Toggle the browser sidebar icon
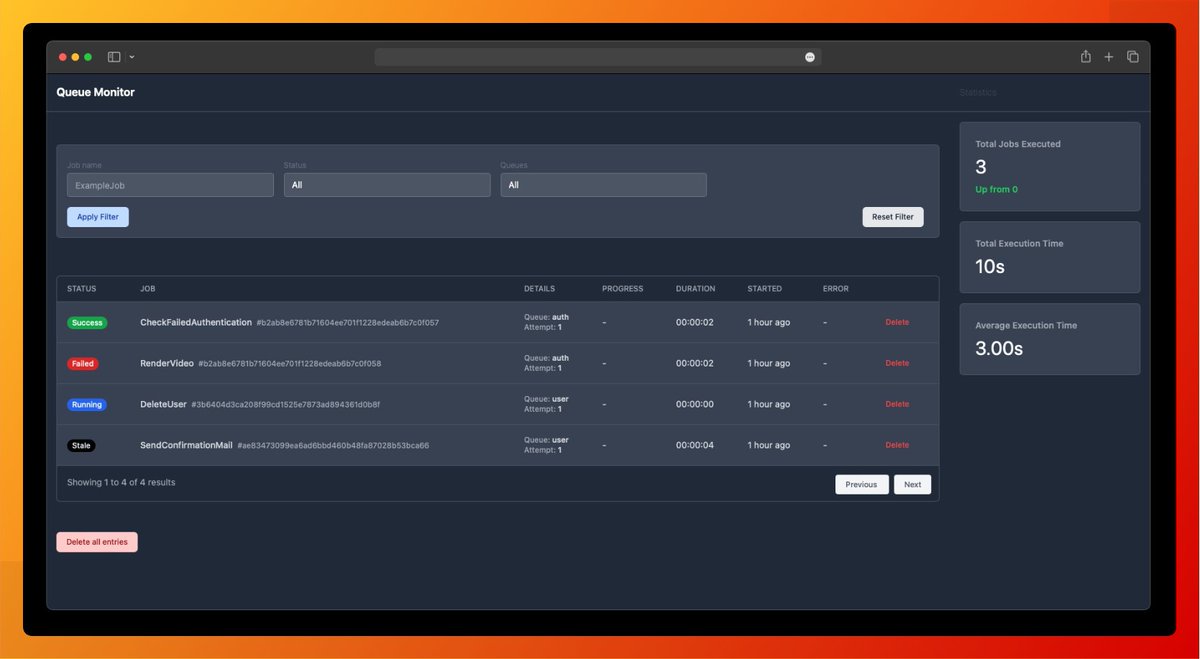Image resolution: width=1200 pixels, height=659 pixels. (114, 57)
